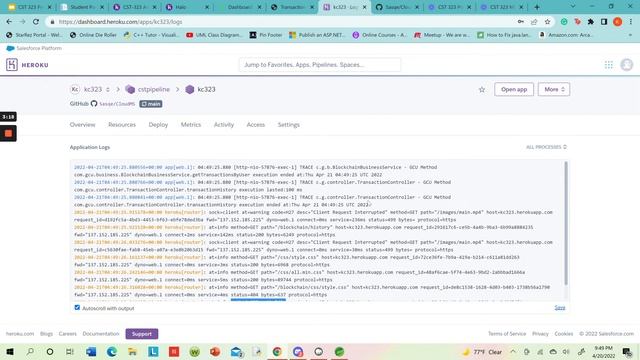Open the Resources tab
640x360 pixels.
coord(122,124)
